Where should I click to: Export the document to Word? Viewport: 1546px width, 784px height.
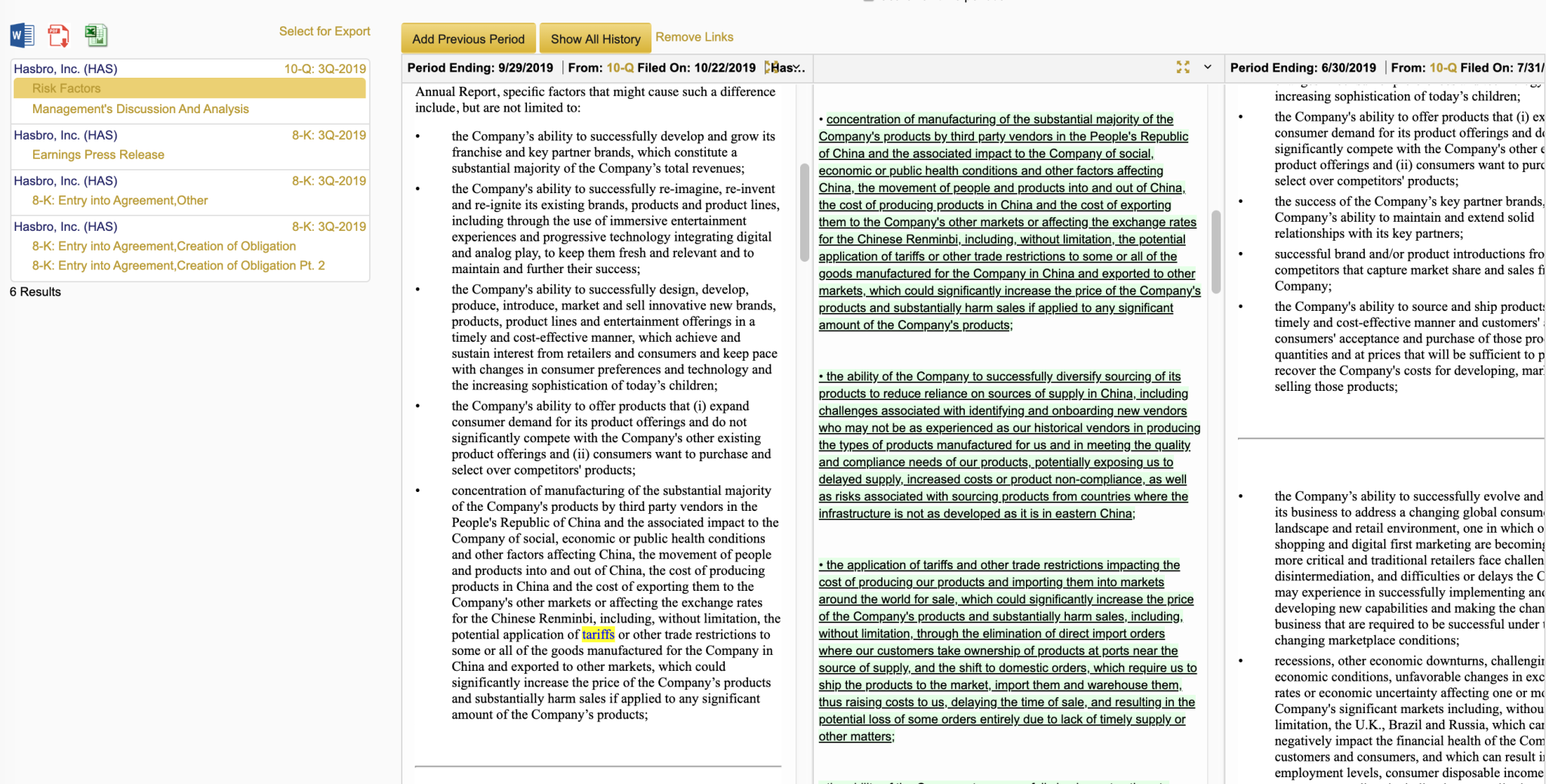click(22, 35)
